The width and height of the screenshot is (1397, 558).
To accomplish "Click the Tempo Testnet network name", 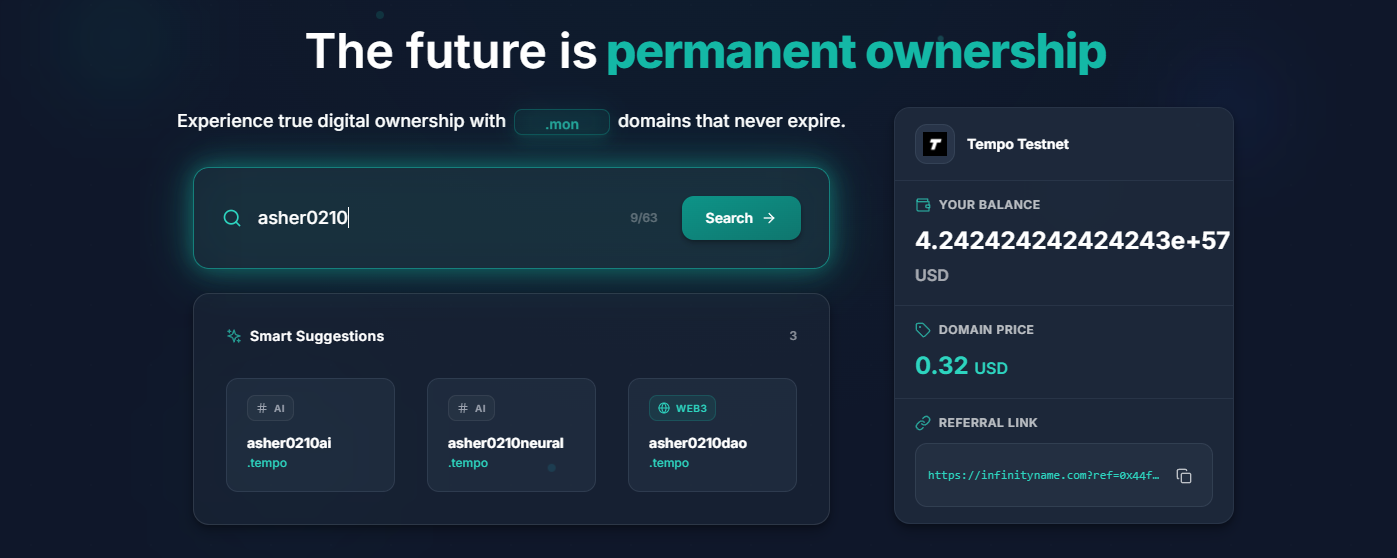I will [x=1017, y=144].
